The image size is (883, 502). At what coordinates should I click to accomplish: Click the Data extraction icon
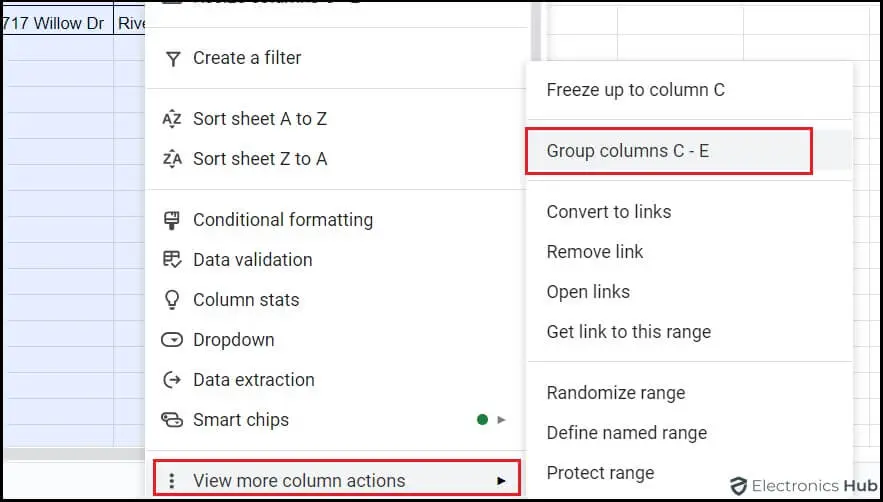[172, 380]
